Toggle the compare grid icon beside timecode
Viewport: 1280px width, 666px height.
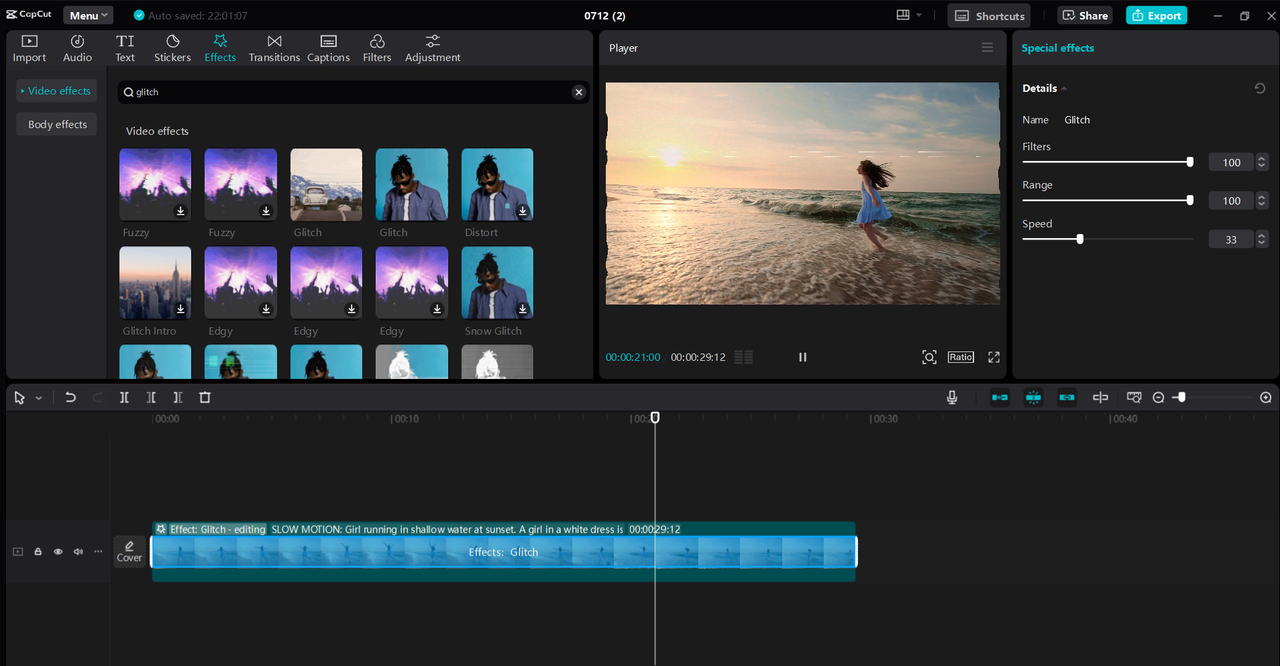point(743,357)
